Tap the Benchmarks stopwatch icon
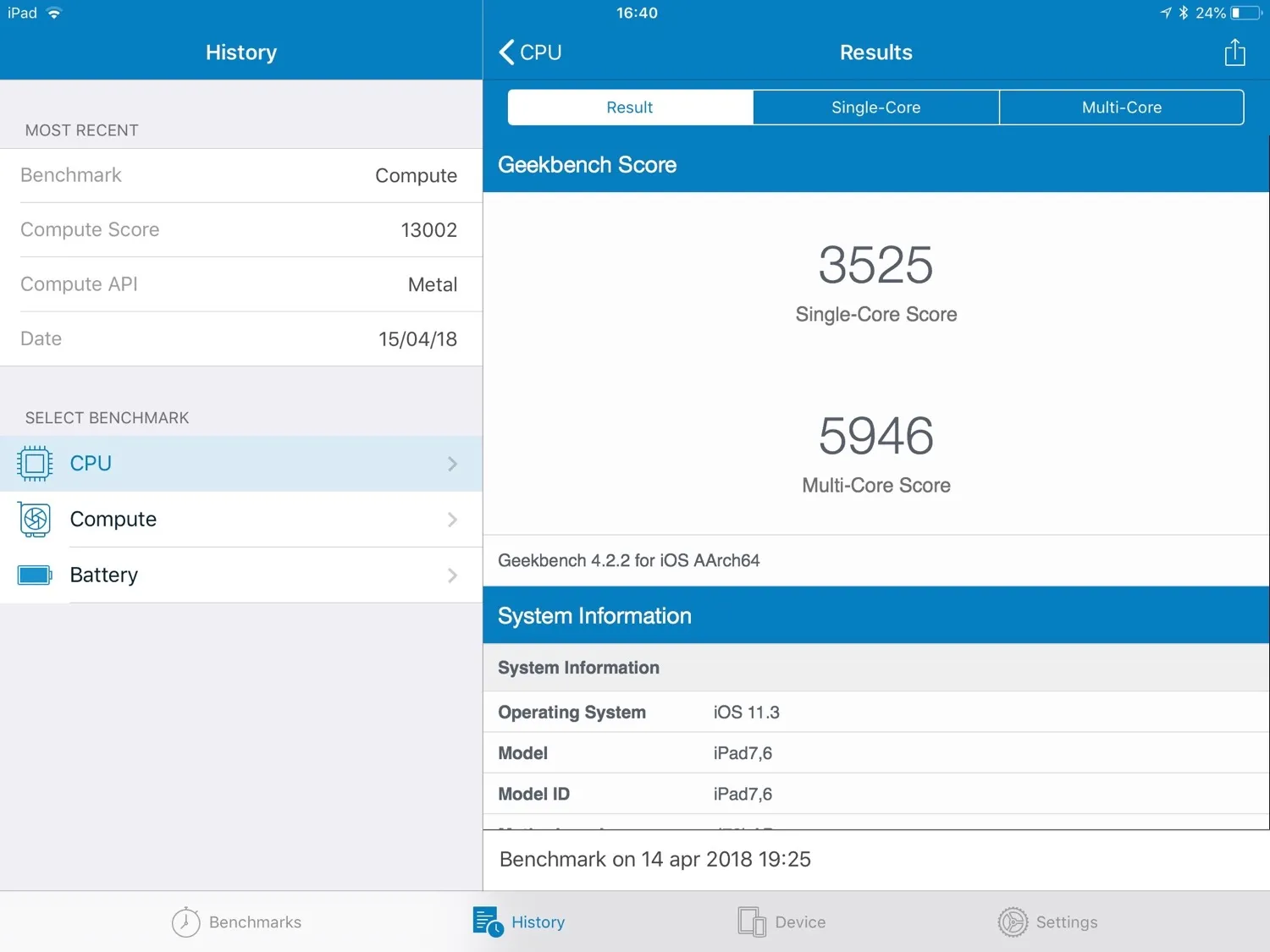1270x952 pixels. [x=186, y=922]
